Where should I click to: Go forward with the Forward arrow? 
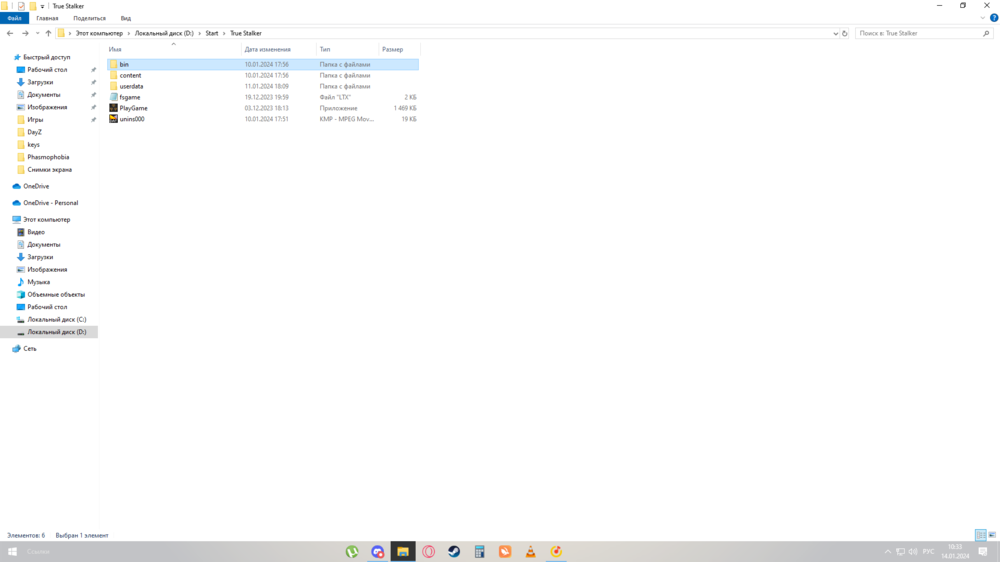(x=26, y=33)
